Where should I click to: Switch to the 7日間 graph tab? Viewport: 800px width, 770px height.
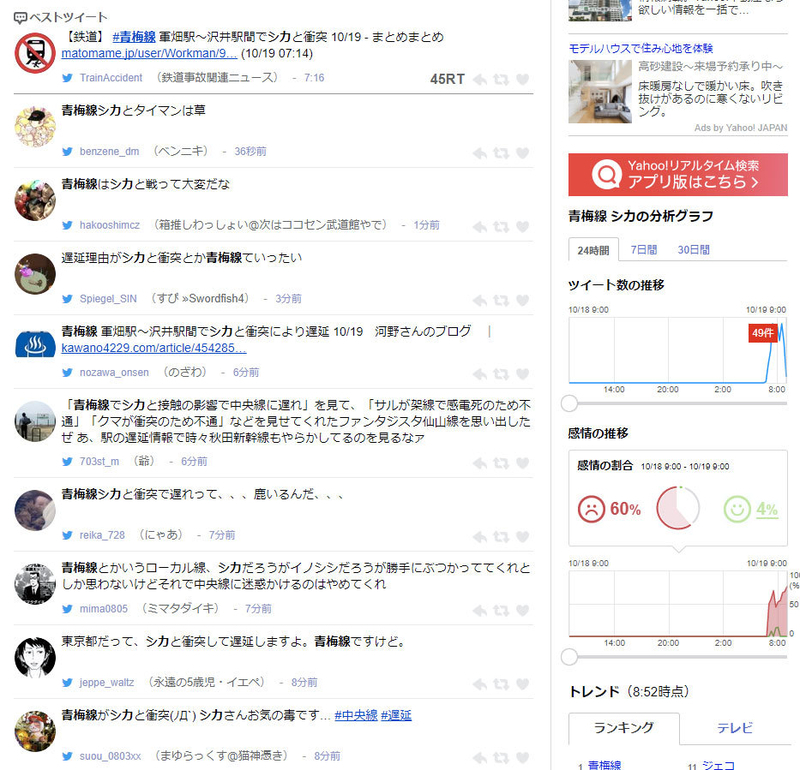(x=644, y=250)
